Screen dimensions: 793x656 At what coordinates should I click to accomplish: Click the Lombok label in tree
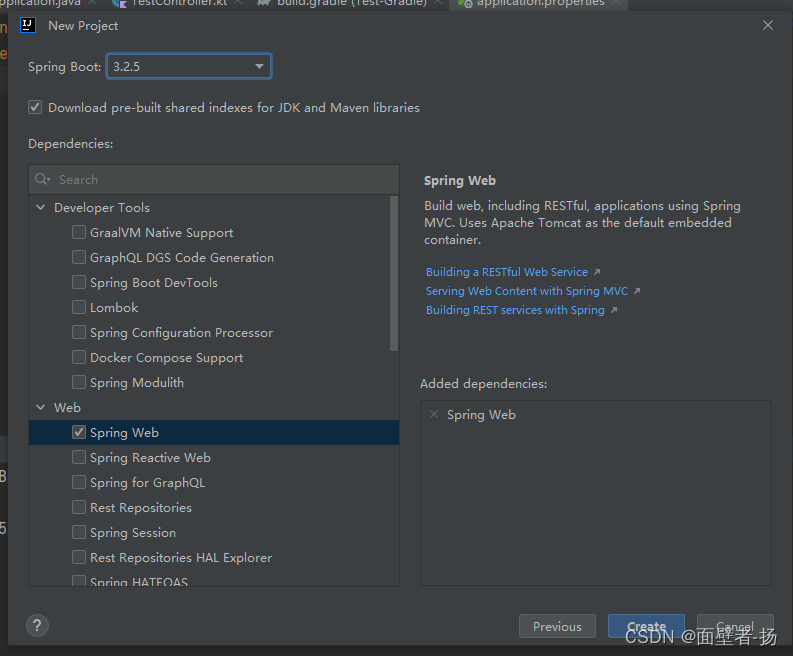[x=114, y=308]
